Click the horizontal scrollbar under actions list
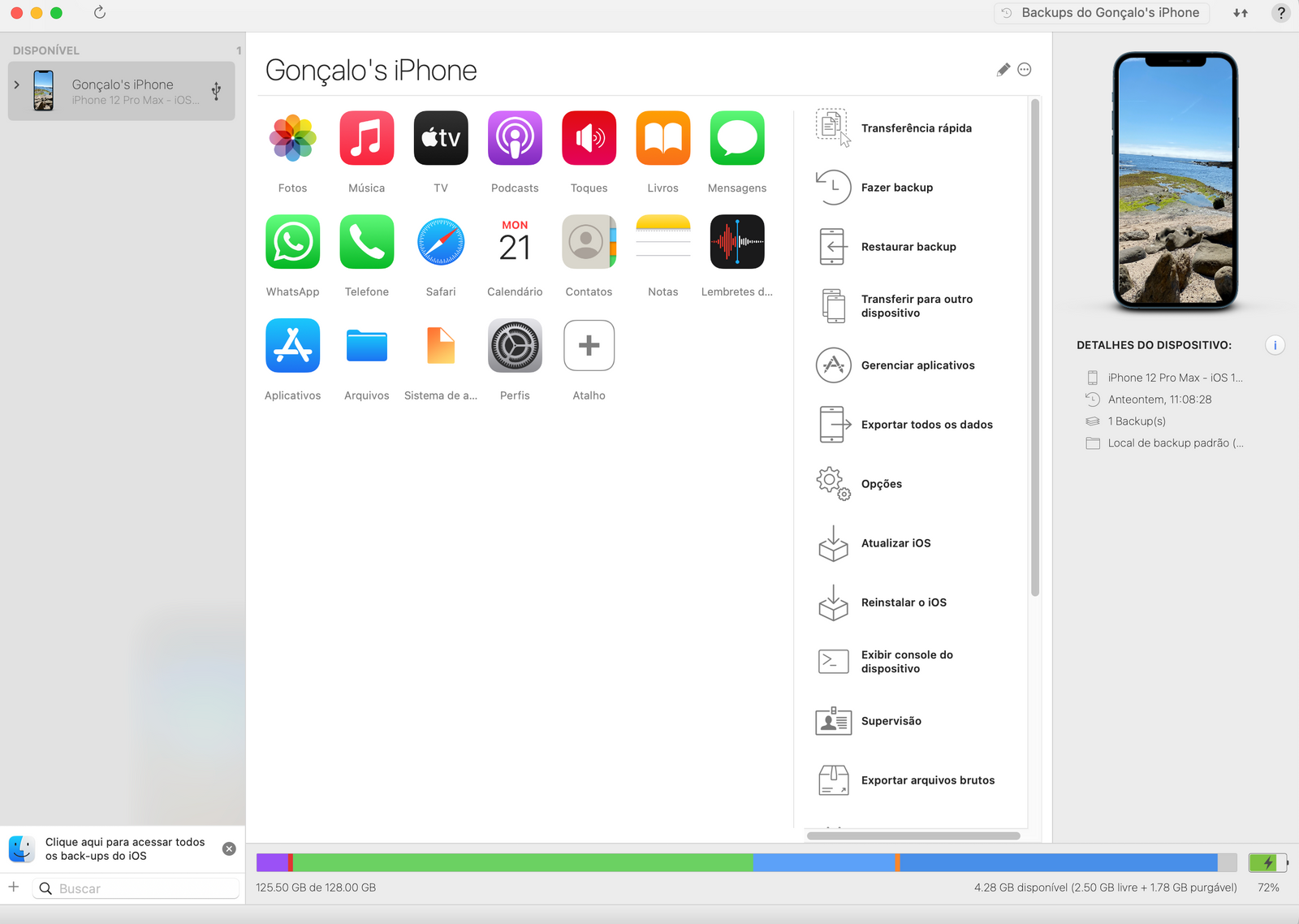The width and height of the screenshot is (1299, 924). tap(913, 835)
